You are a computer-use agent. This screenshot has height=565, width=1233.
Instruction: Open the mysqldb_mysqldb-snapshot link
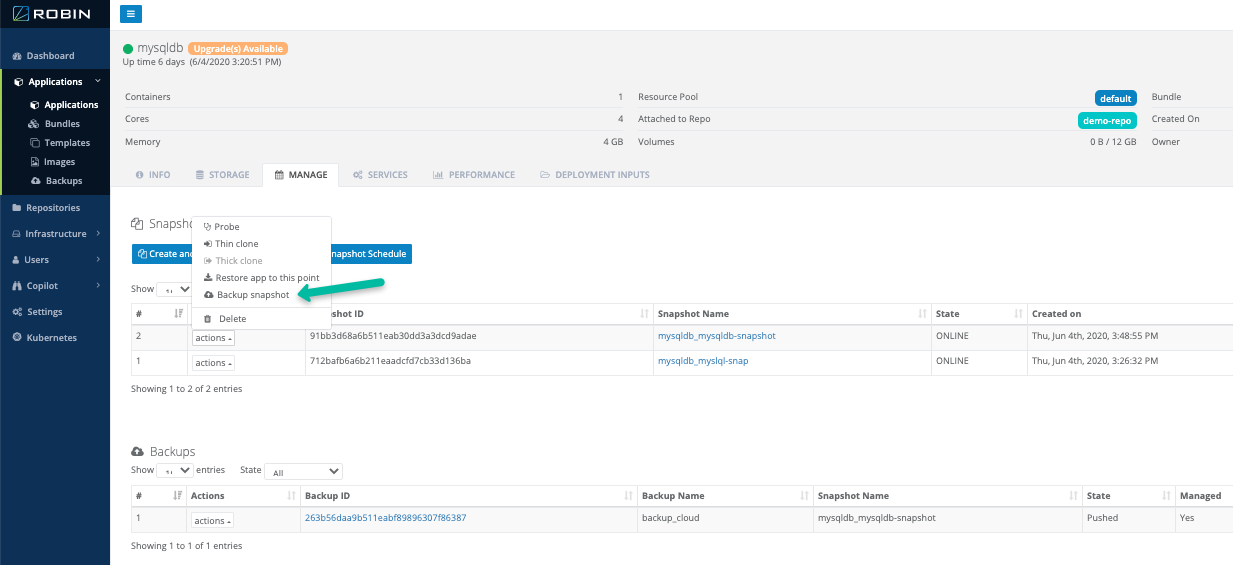tap(716, 336)
